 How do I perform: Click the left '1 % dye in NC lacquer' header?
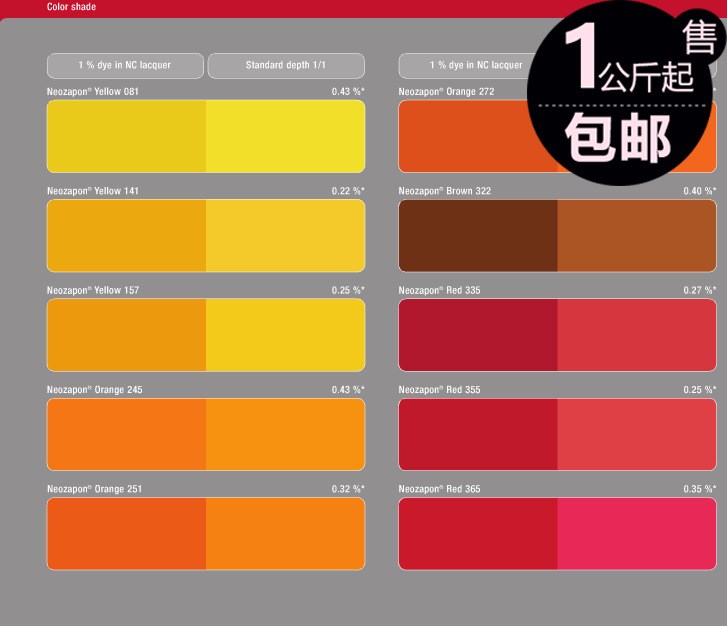coord(125,65)
